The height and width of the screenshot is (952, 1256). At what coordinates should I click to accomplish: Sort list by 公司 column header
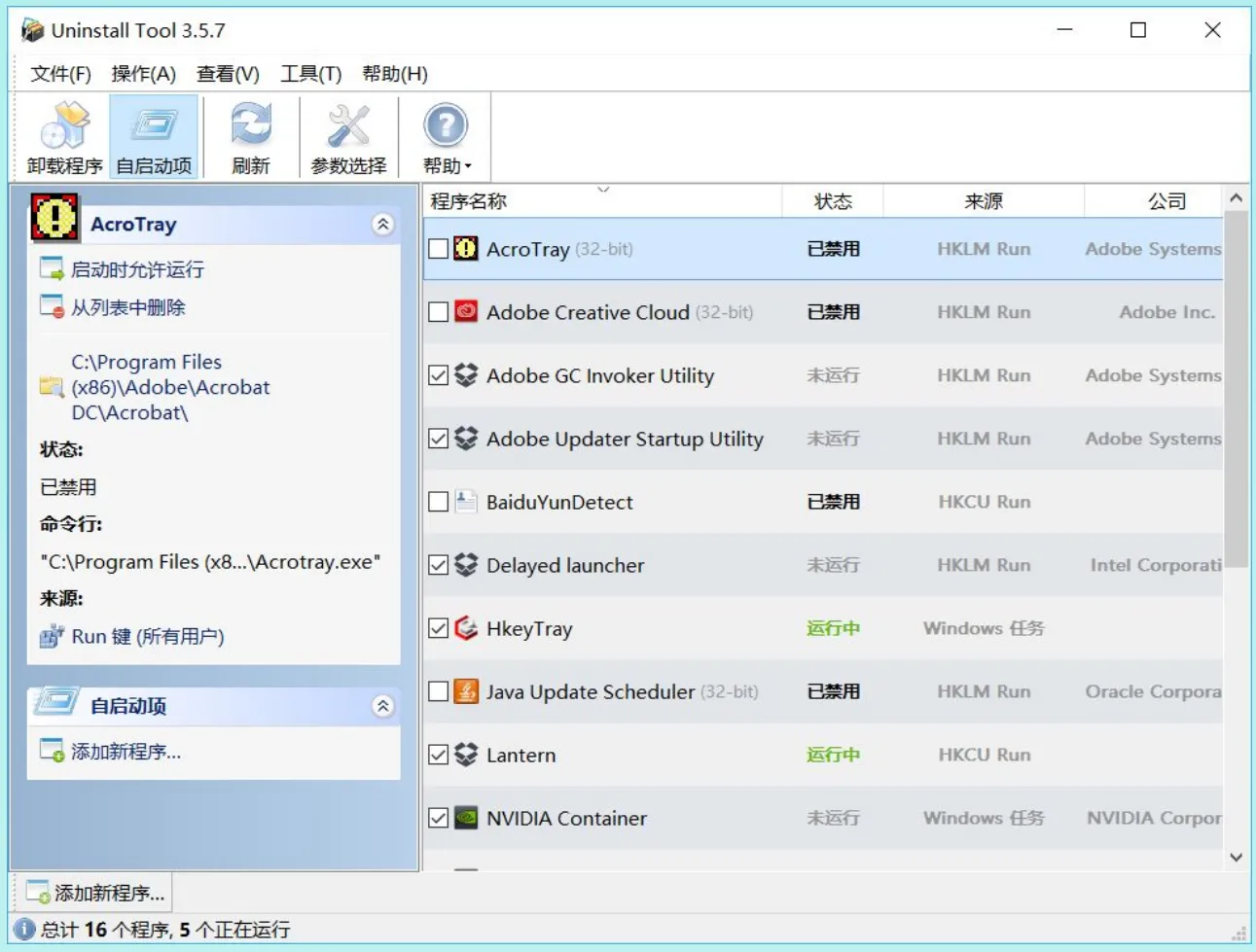1154,201
